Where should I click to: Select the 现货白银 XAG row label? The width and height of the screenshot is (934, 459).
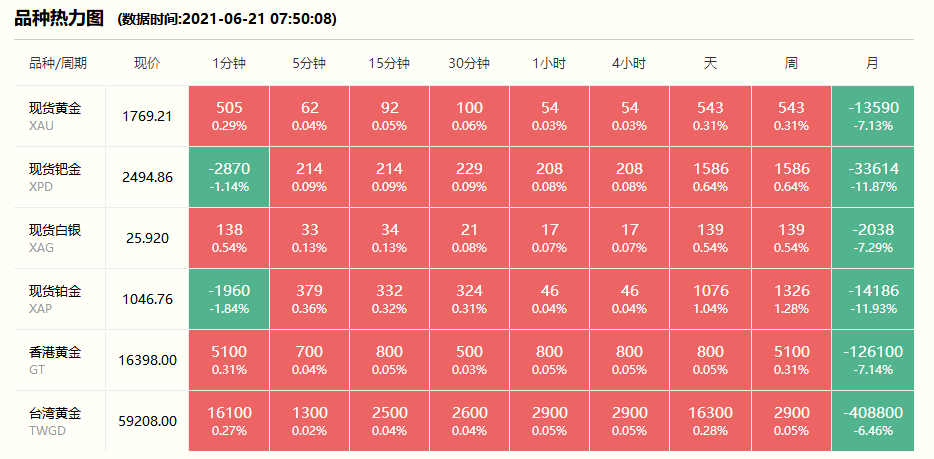click(x=56, y=238)
